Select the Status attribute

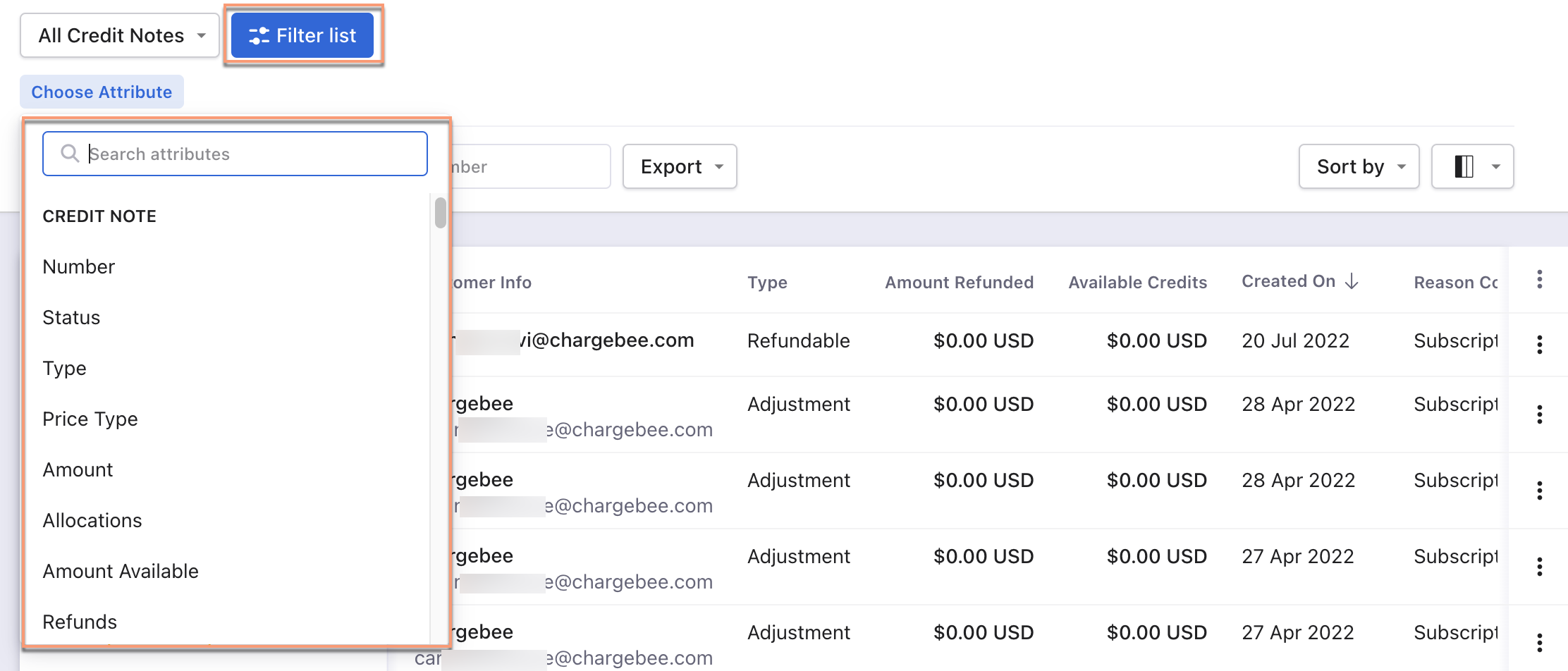point(71,317)
